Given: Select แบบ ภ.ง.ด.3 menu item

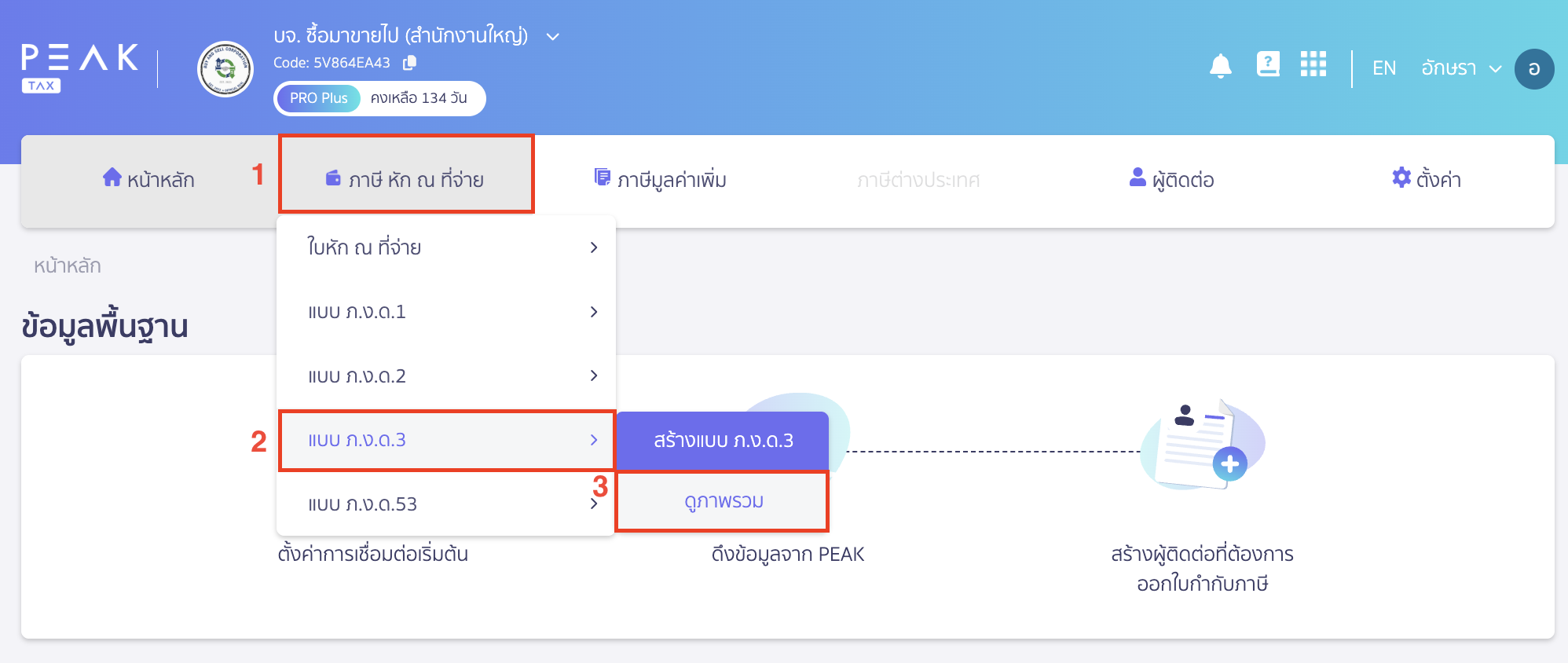Looking at the screenshot, I should (447, 440).
